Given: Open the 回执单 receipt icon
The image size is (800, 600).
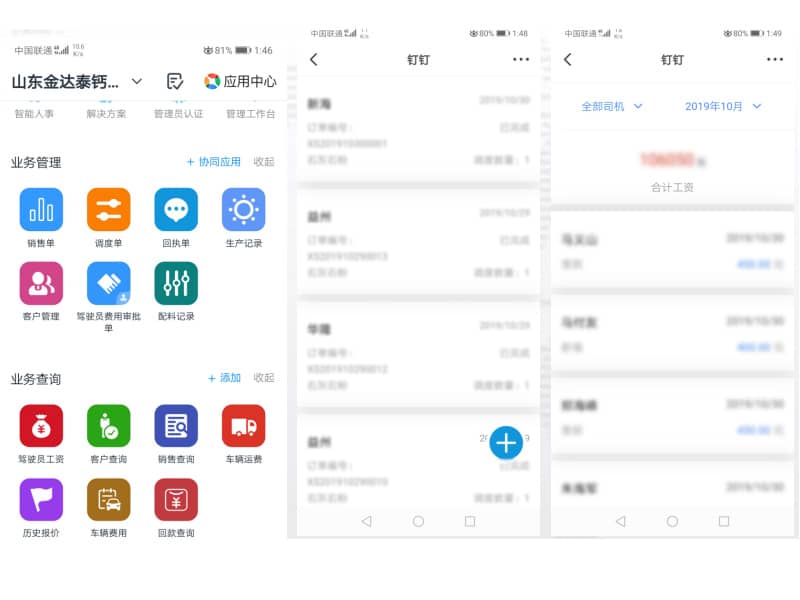Looking at the screenshot, I should pos(175,211).
